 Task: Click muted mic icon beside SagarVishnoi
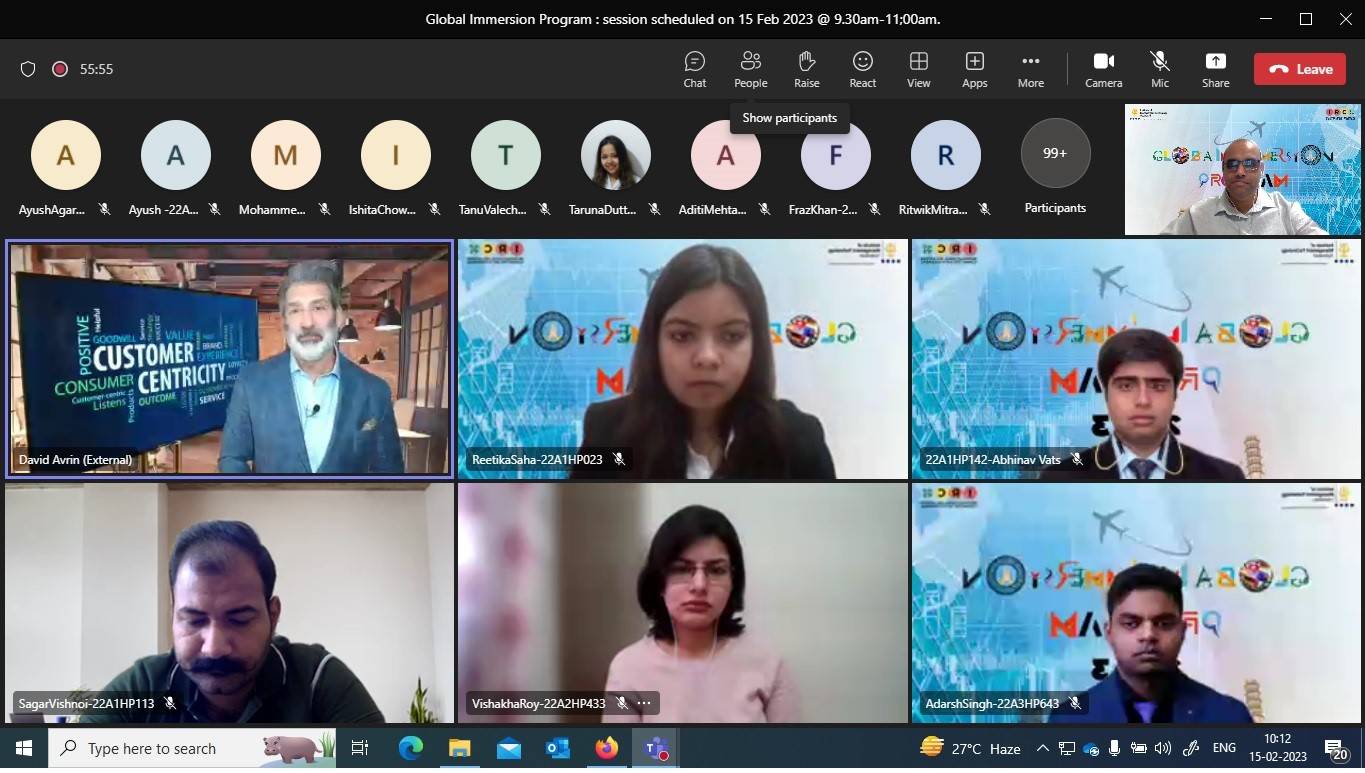tap(170, 703)
